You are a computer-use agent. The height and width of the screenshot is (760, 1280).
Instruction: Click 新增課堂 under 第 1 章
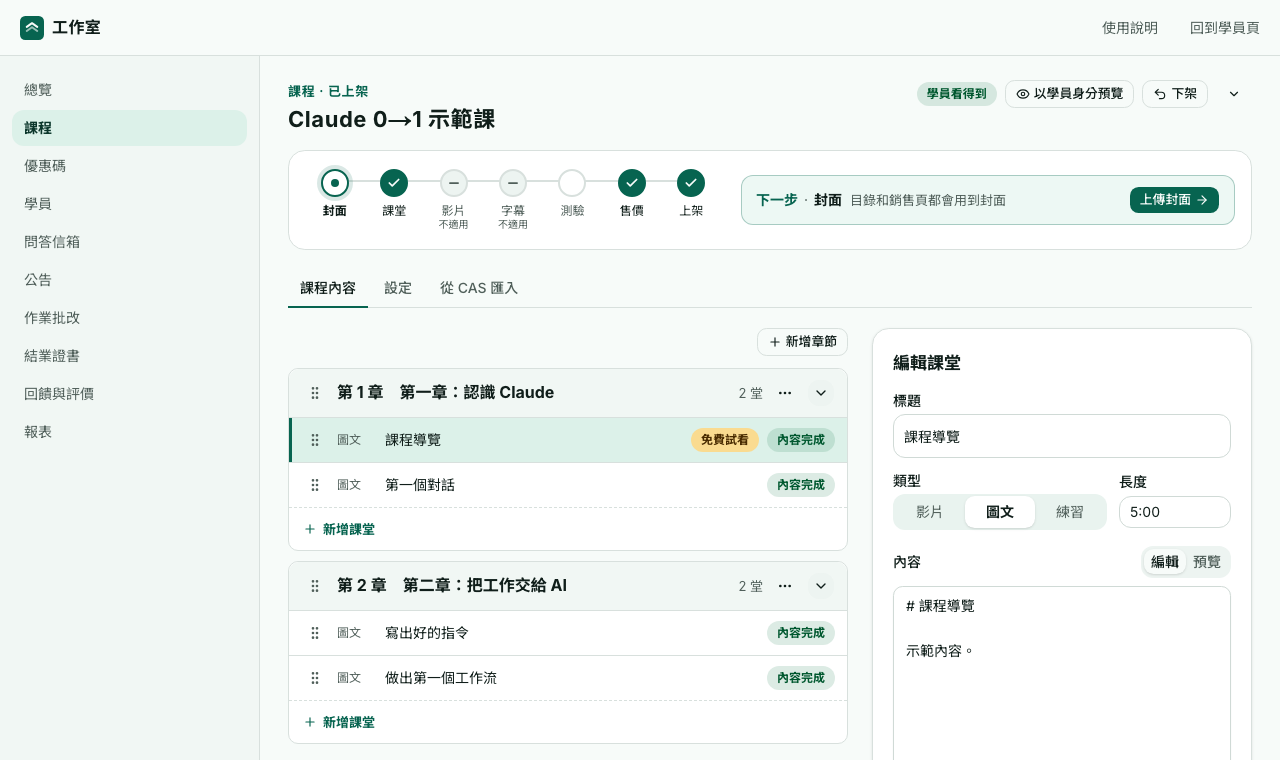[339, 529]
